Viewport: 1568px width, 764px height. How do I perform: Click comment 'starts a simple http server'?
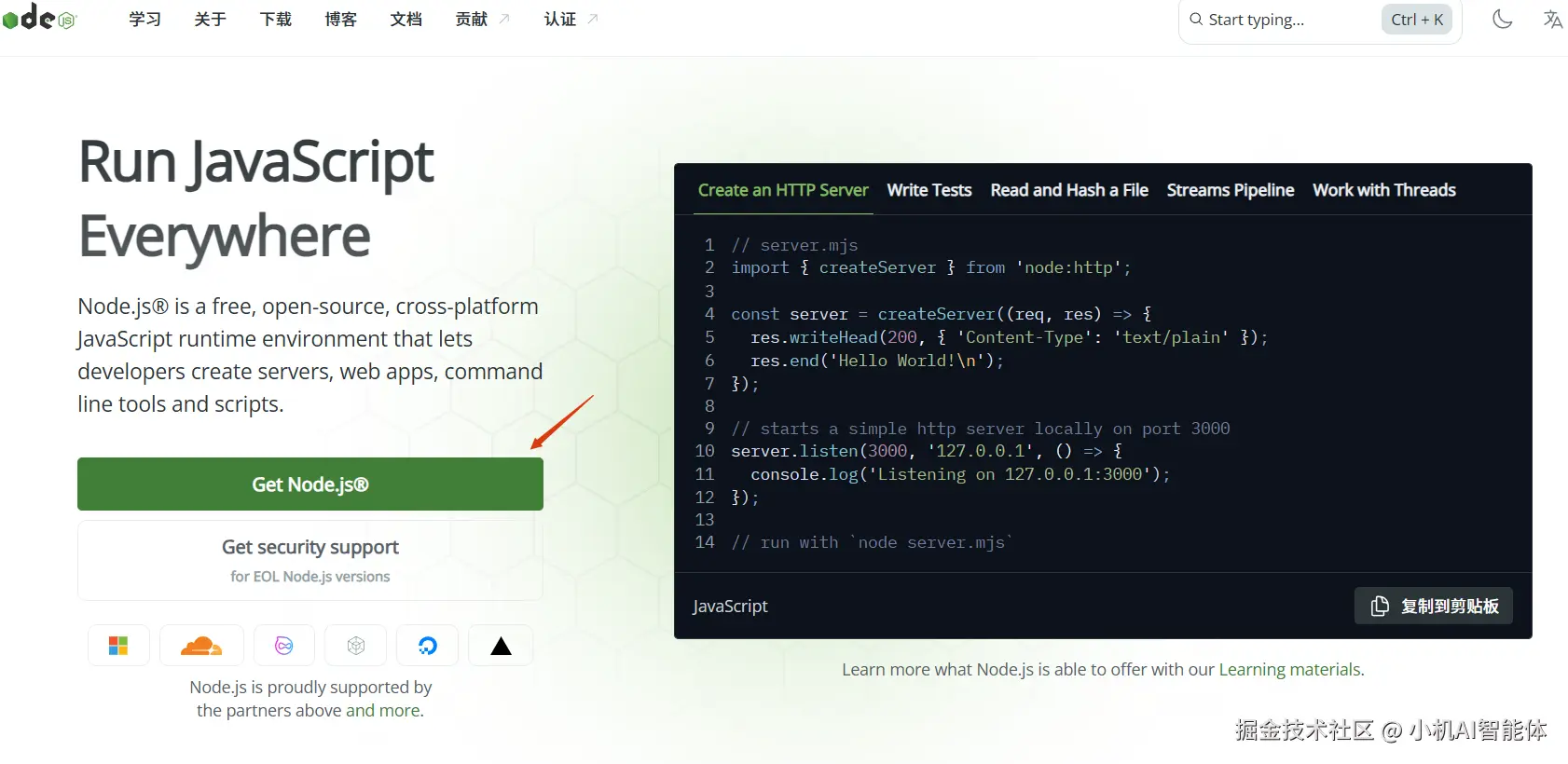[981, 429]
